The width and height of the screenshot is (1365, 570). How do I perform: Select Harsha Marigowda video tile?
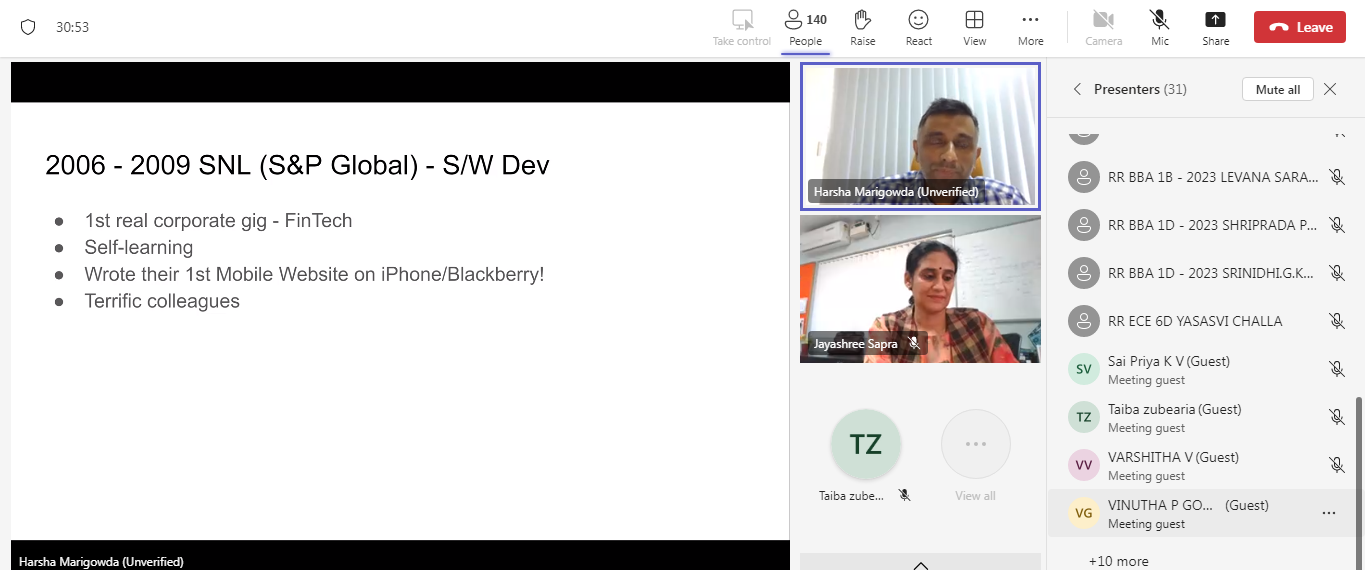(x=920, y=136)
